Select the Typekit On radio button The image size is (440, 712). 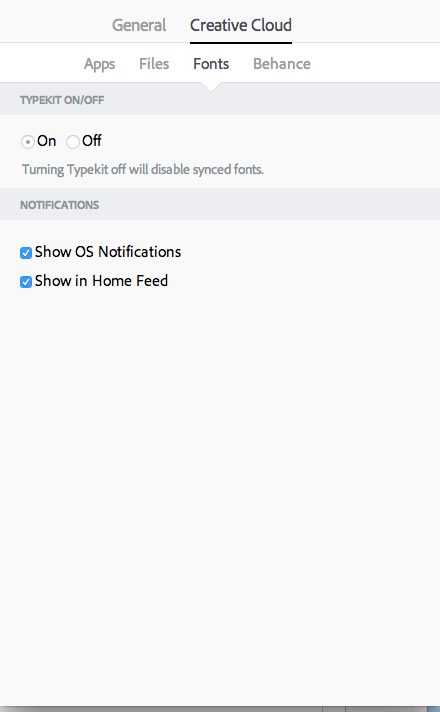28,142
